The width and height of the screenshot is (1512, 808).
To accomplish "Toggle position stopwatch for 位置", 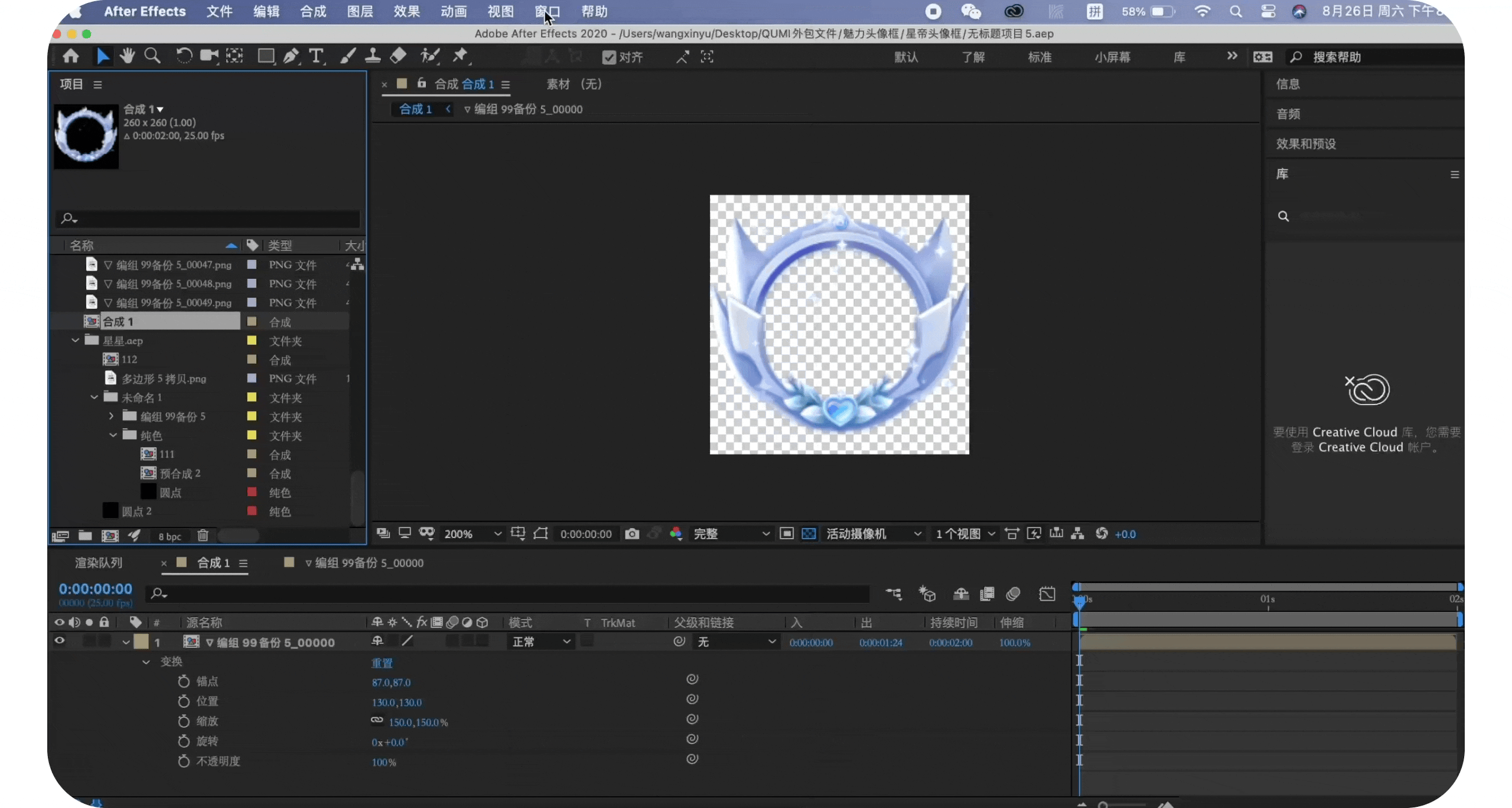I will tap(184, 702).
